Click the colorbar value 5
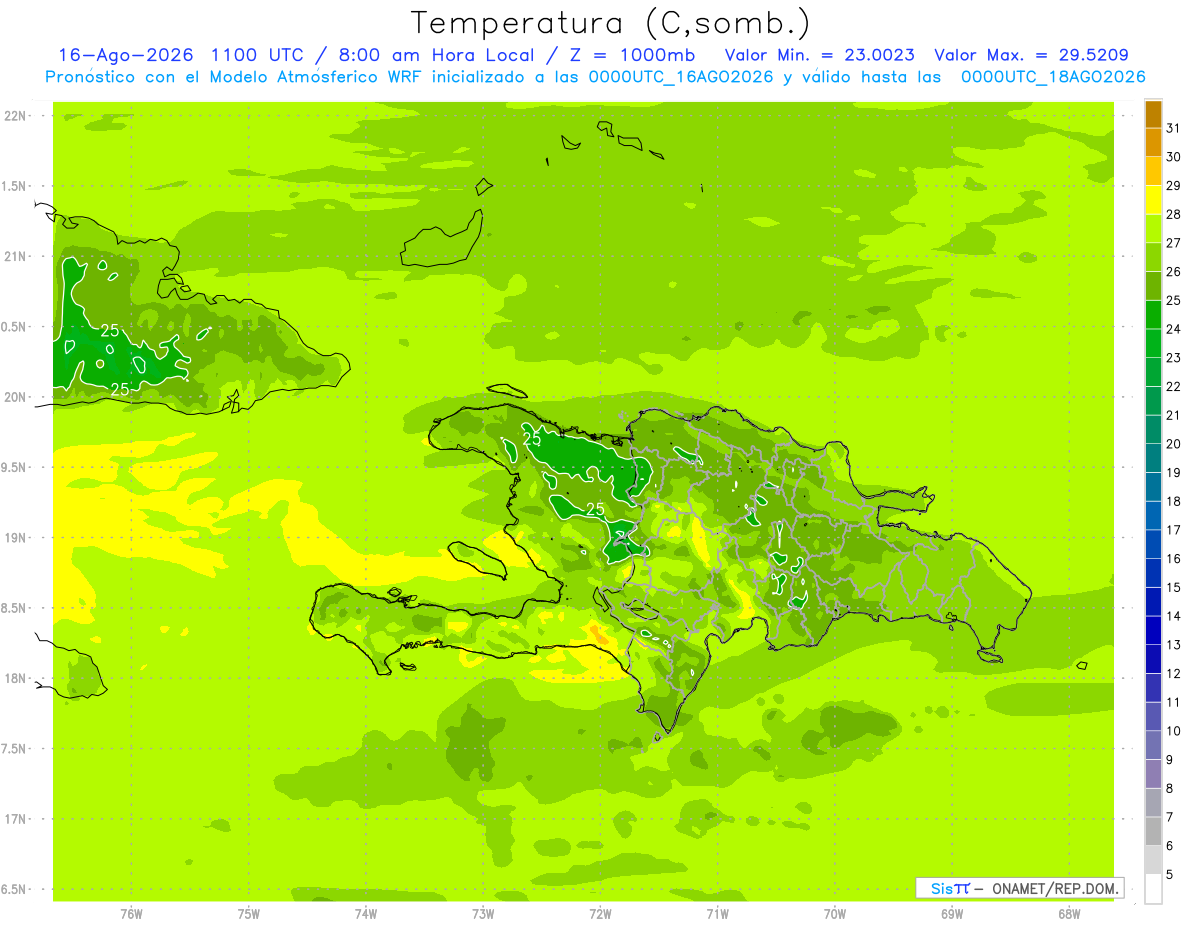Image resolution: width=1200 pixels, height=927 pixels. tap(1169, 875)
